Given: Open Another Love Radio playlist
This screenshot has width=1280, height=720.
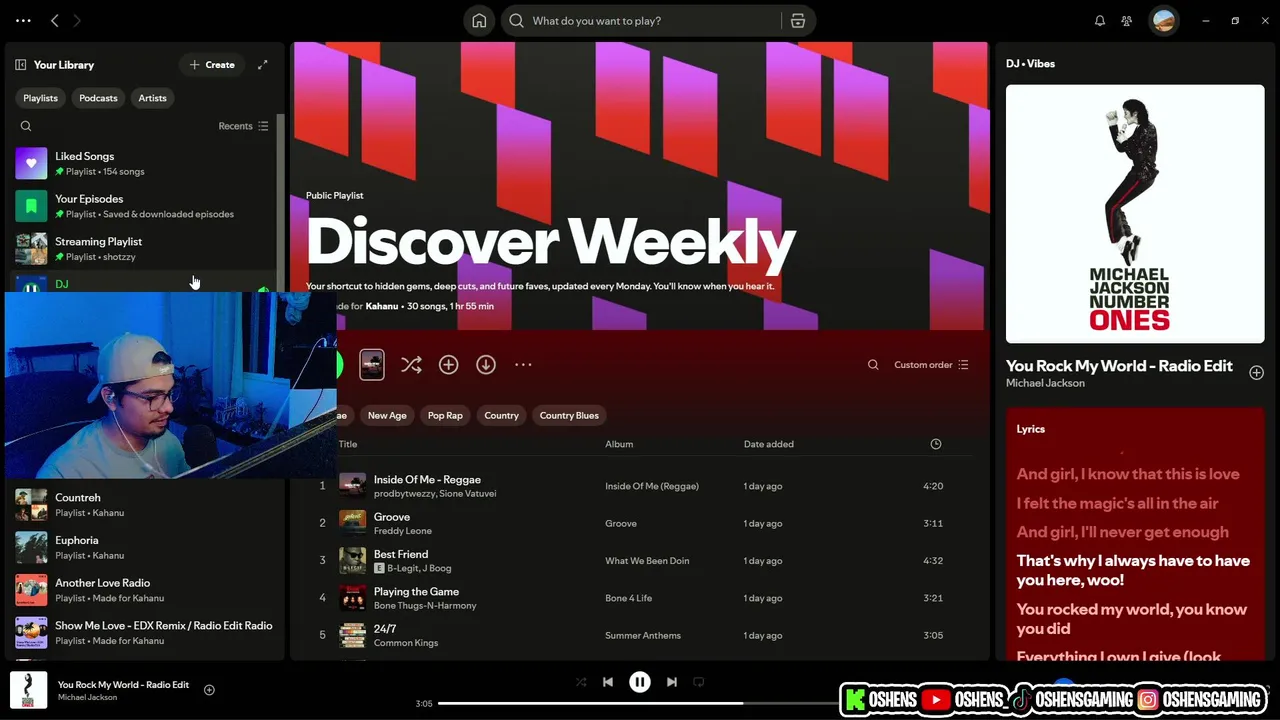Looking at the screenshot, I should click(x=145, y=590).
